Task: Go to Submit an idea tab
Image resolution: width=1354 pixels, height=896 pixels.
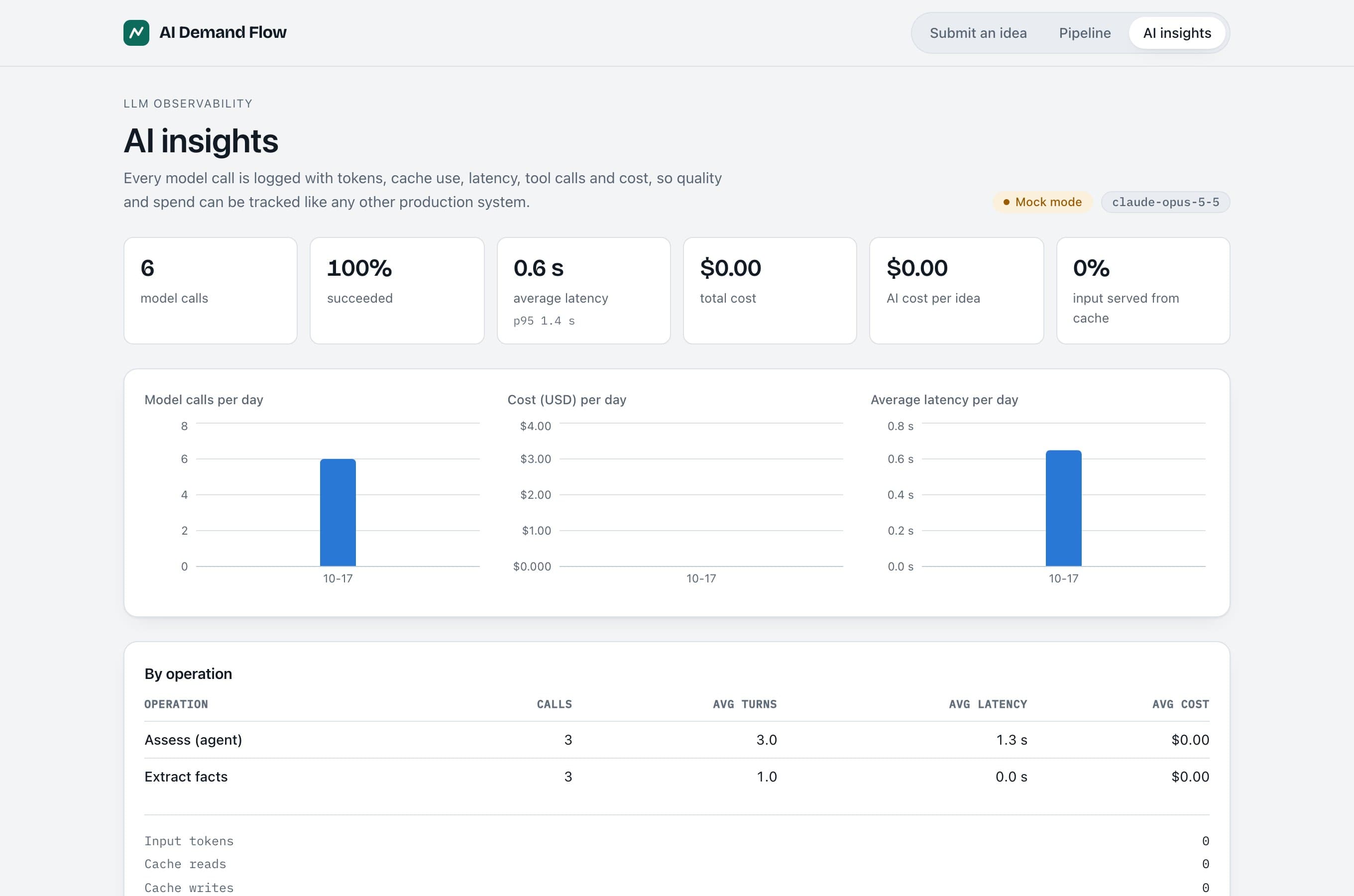Action: click(x=978, y=33)
